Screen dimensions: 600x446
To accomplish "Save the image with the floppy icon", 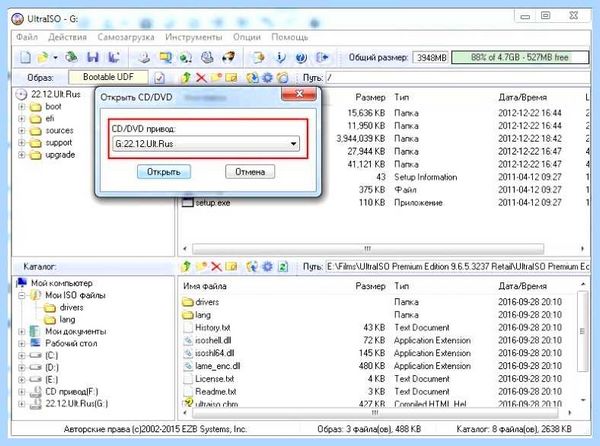I will [93, 57].
